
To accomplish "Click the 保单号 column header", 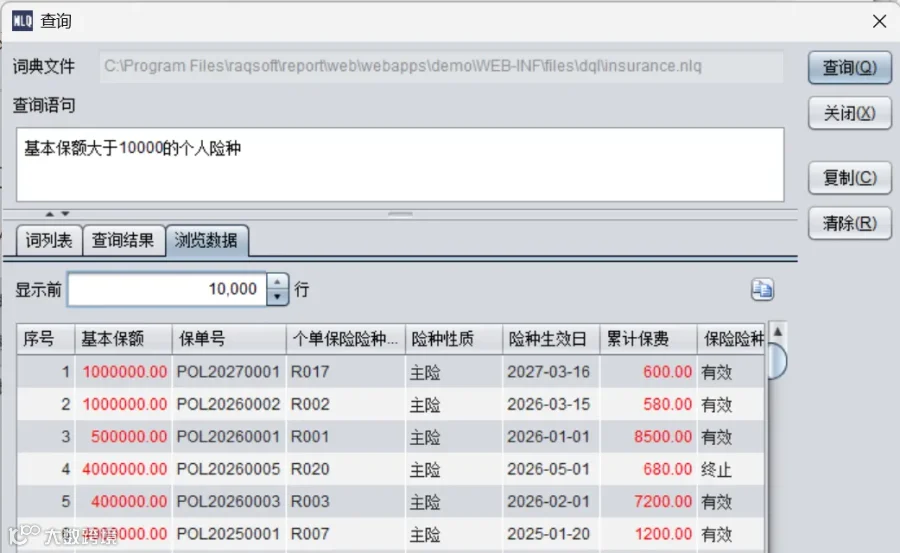I will coord(229,339).
